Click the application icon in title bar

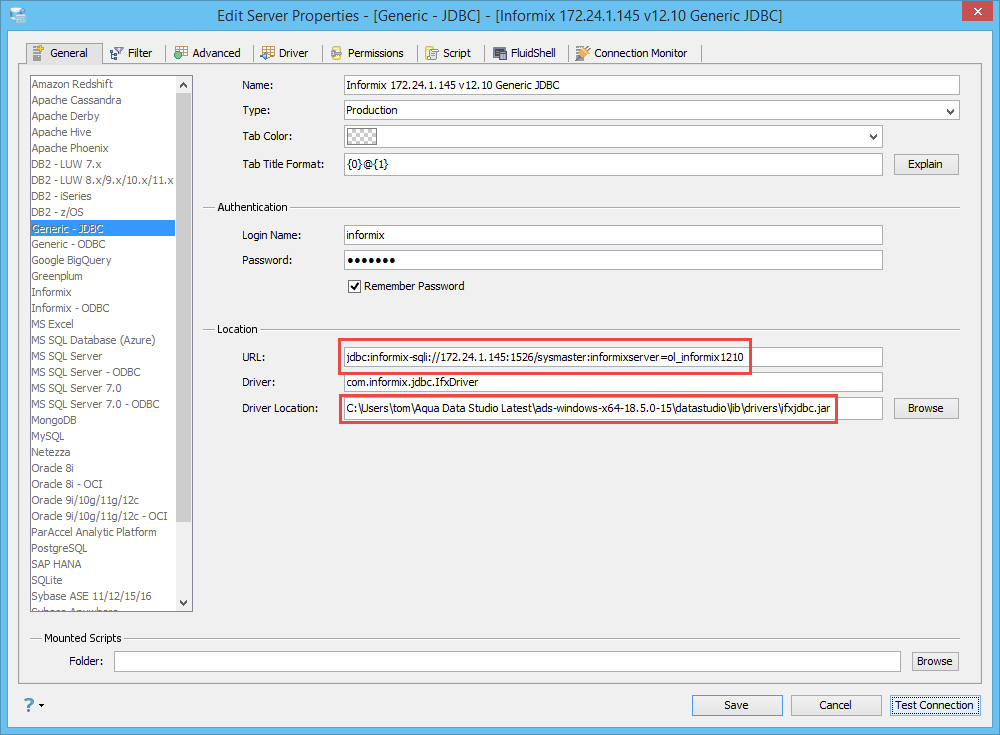[18, 15]
